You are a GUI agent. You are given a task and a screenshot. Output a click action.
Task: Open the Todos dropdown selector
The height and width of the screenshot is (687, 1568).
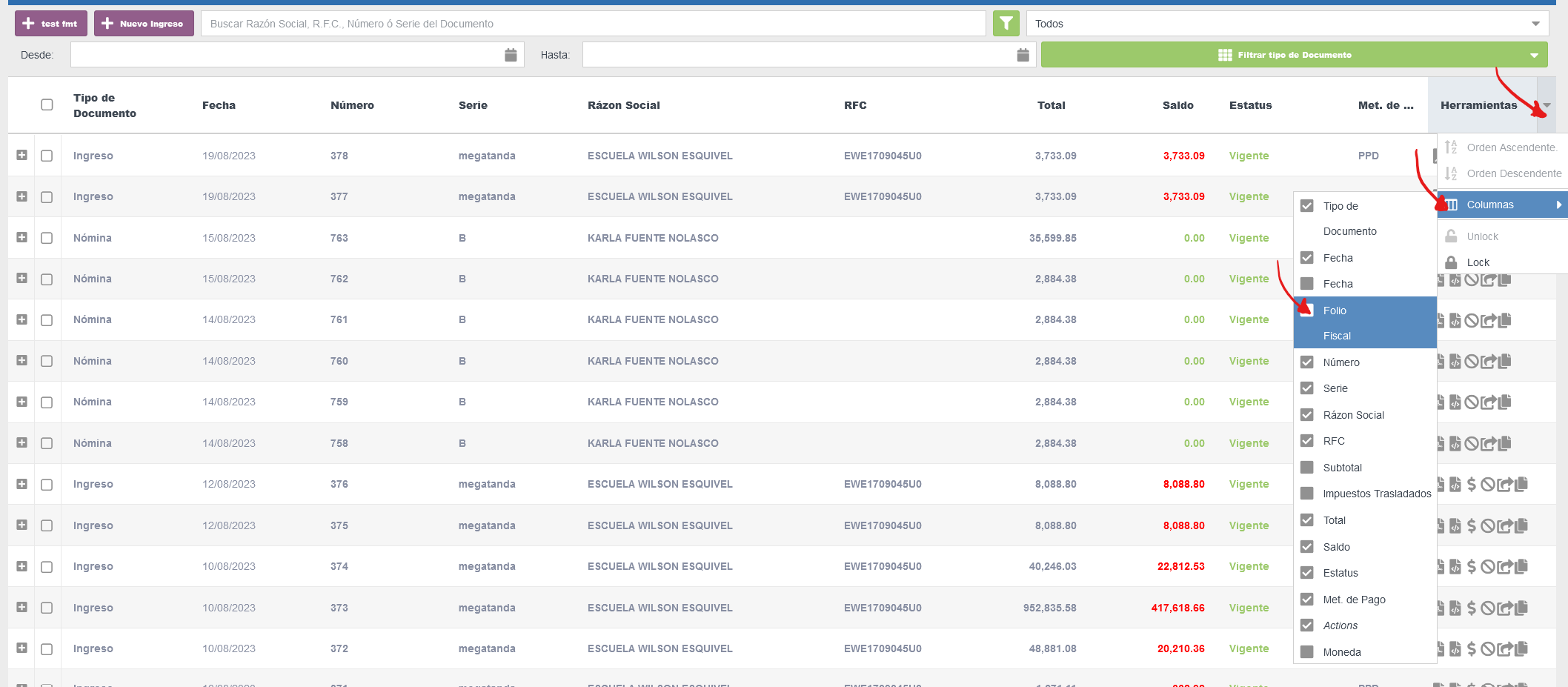pyautogui.click(x=1286, y=24)
